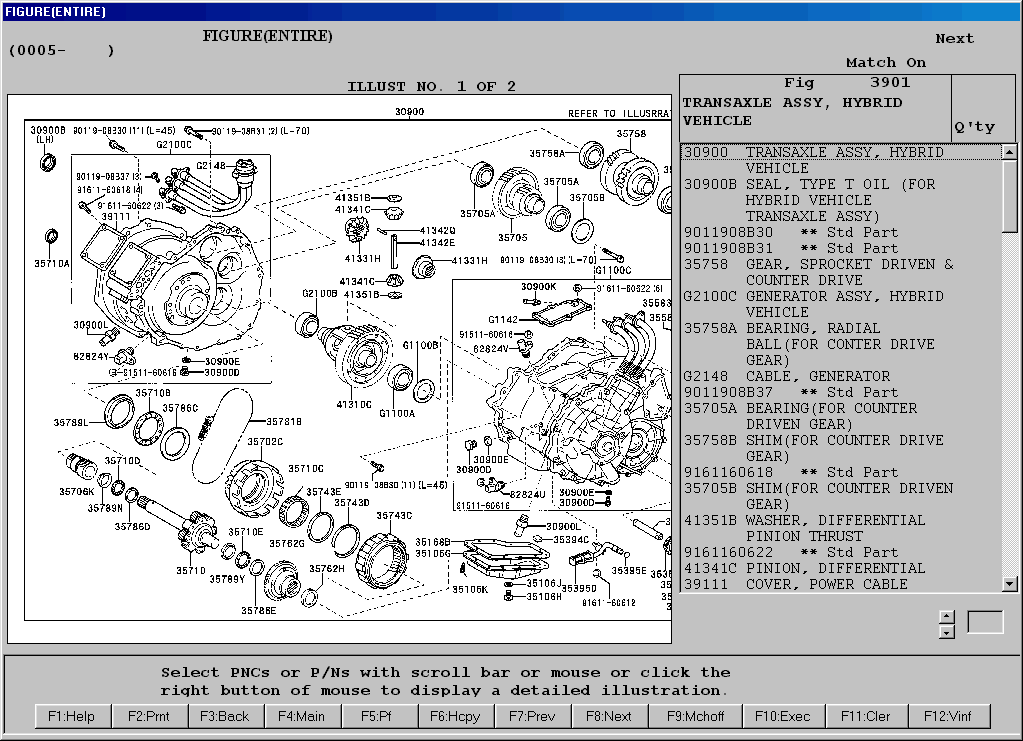Click part callout G1142 in diagram

coord(502,320)
